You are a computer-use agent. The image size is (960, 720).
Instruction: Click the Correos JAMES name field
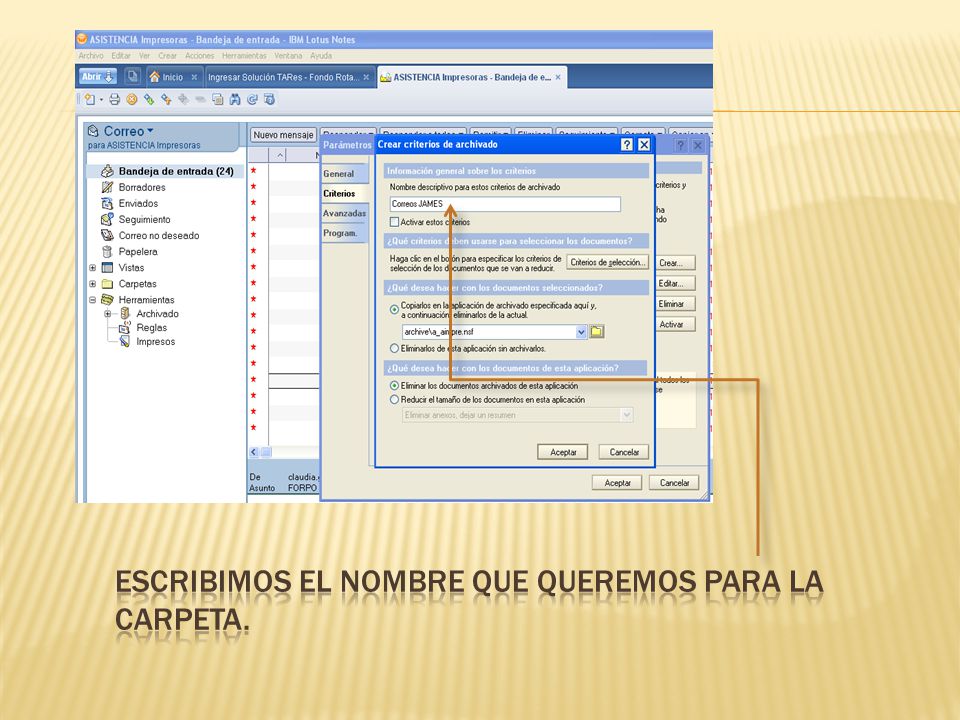pyautogui.click(x=505, y=204)
